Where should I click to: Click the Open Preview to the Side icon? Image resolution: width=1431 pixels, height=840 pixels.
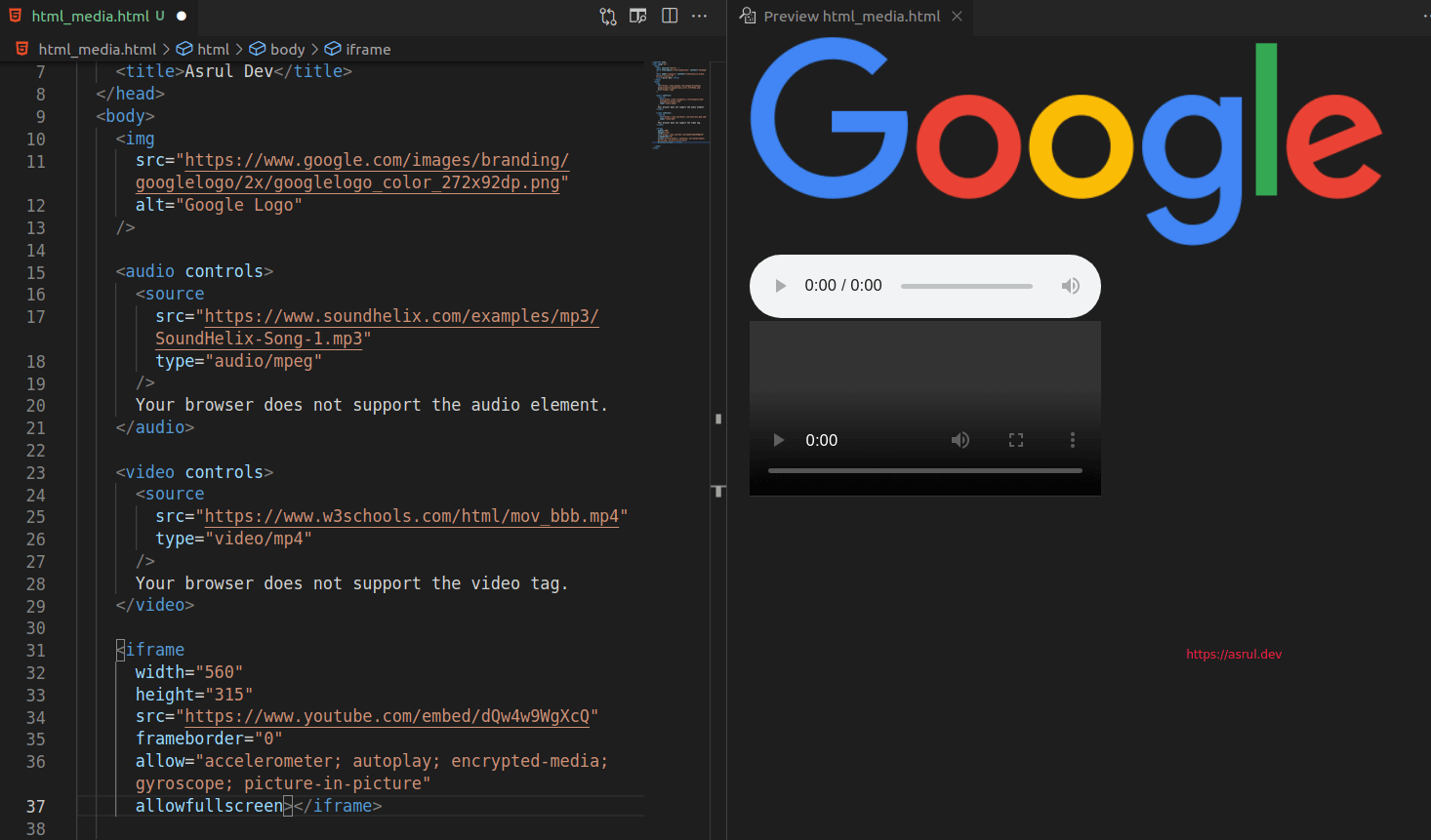tap(638, 16)
